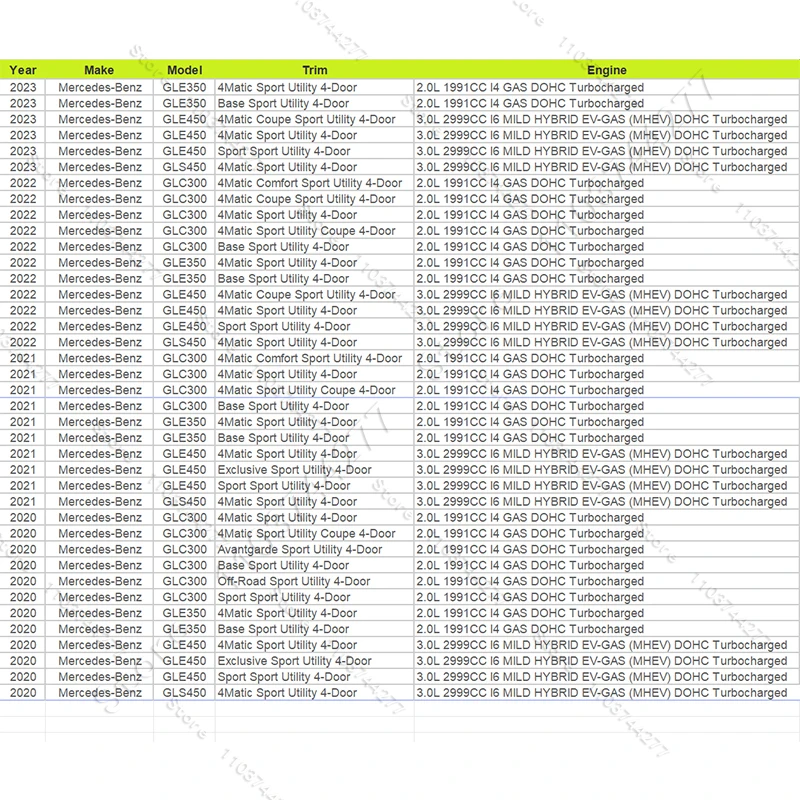
Task: Select the GLE450 model cell in the 2020 Exclusive row
Action: tap(184, 661)
